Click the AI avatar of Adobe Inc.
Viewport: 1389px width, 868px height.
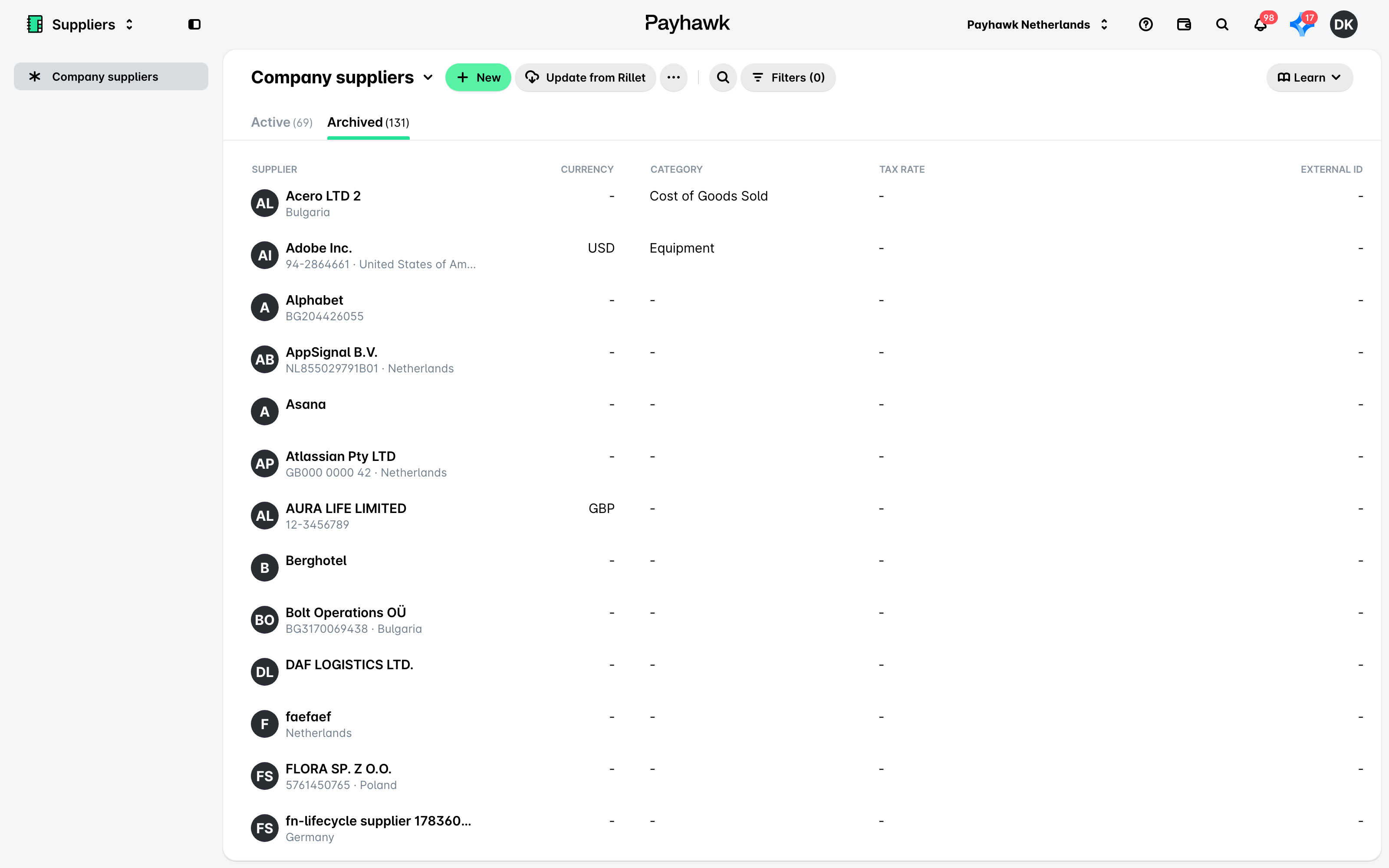click(265, 256)
